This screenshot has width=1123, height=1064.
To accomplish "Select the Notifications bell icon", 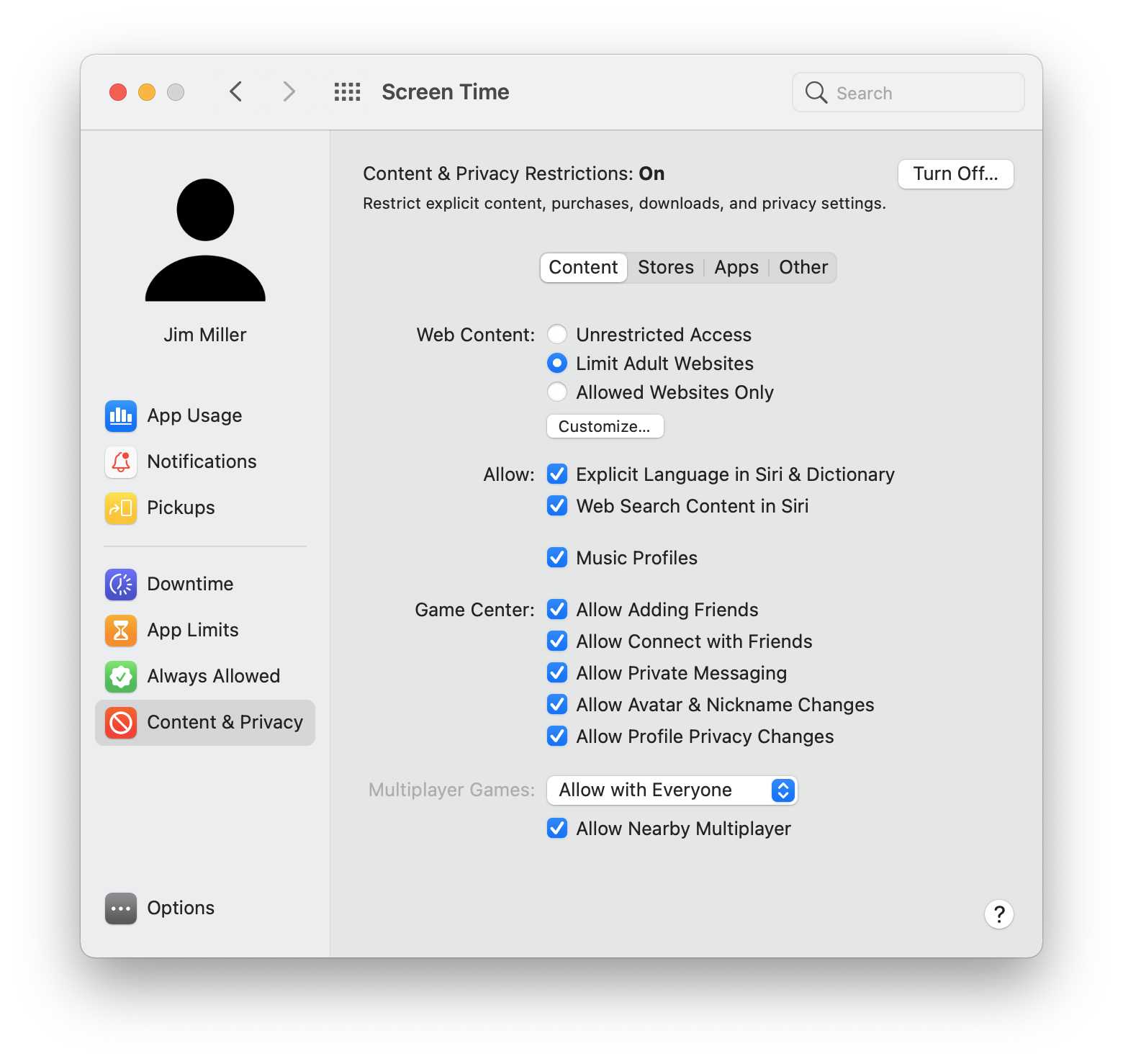I will (120, 462).
